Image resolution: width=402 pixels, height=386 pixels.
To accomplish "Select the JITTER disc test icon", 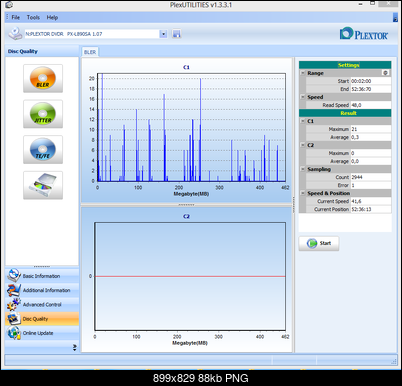I will tap(43, 114).
